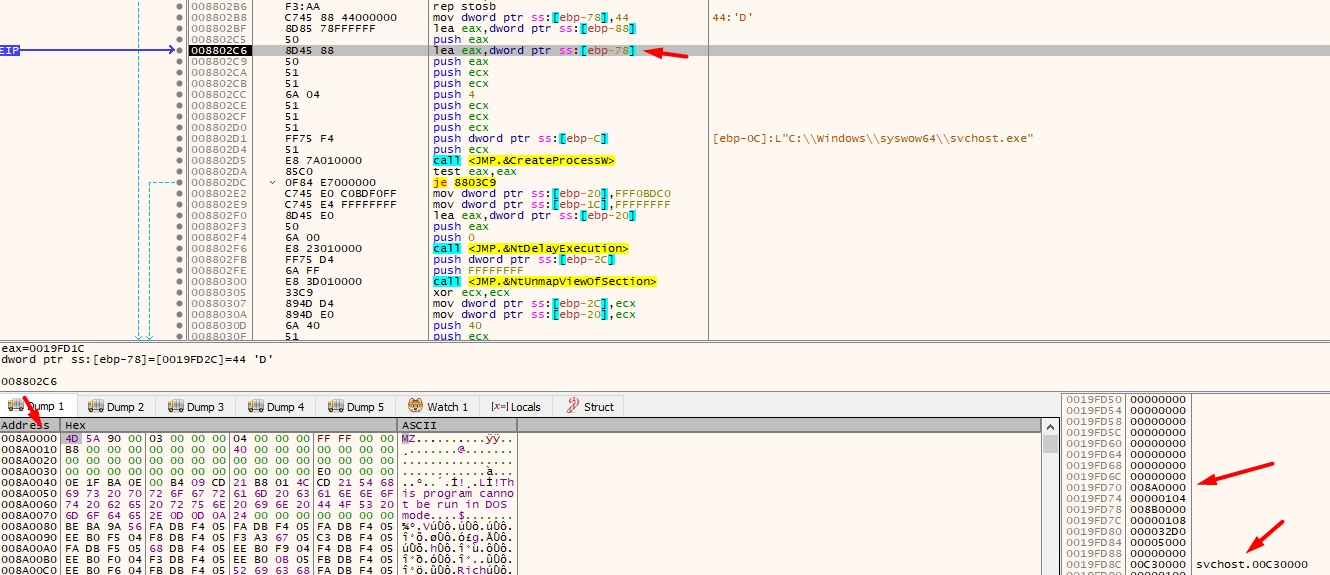Open Dump 2 via its memory icon
This screenshot has height=575, width=1330.
(x=97, y=406)
